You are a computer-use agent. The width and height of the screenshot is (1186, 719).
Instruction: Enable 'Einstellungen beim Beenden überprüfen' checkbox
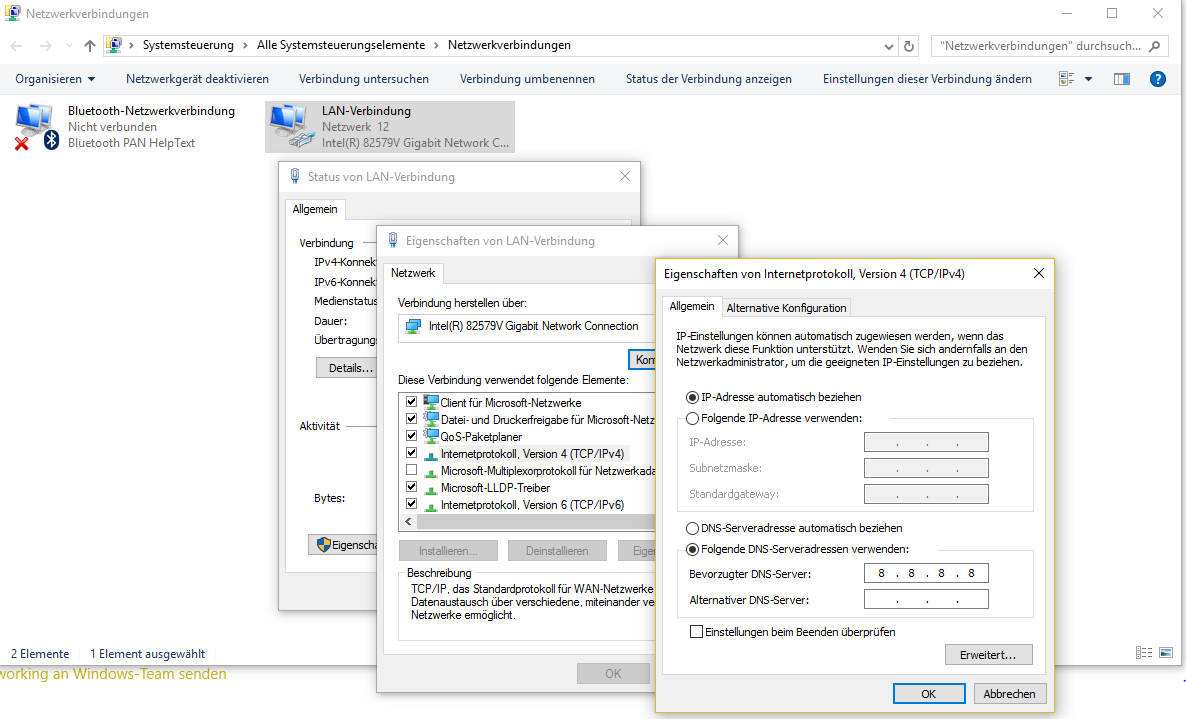(x=697, y=632)
